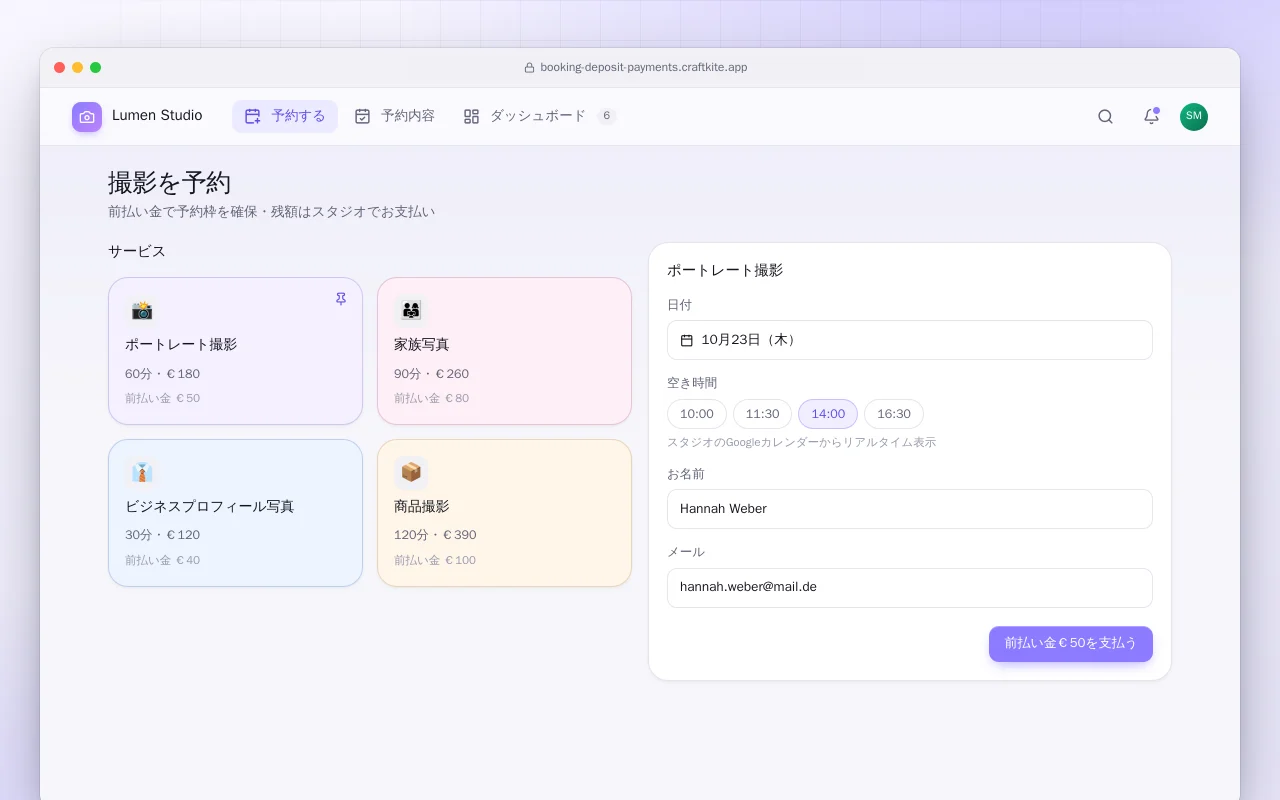Click necktie emoji icon on ビジネスプロフィール写真 card
The image size is (1280, 800).
142,472
